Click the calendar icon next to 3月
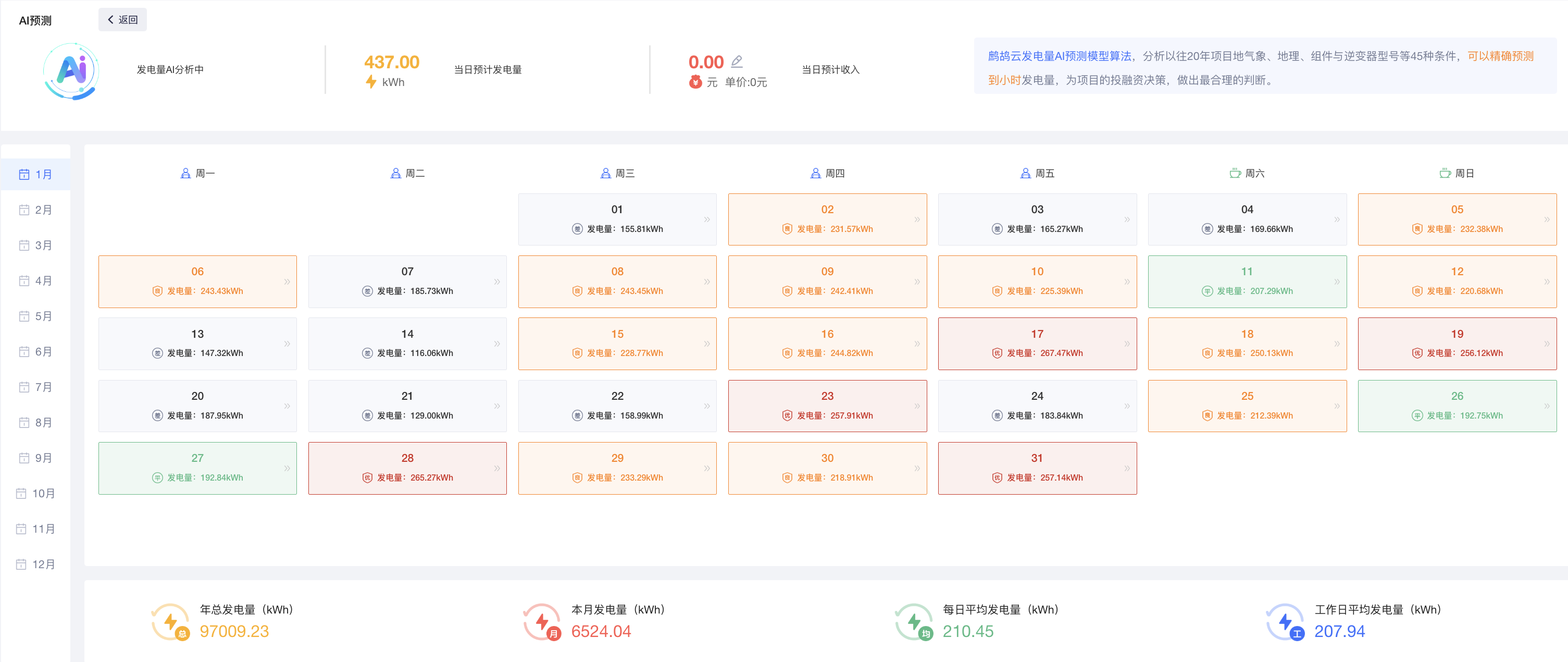 pyautogui.click(x=24, y=246)
